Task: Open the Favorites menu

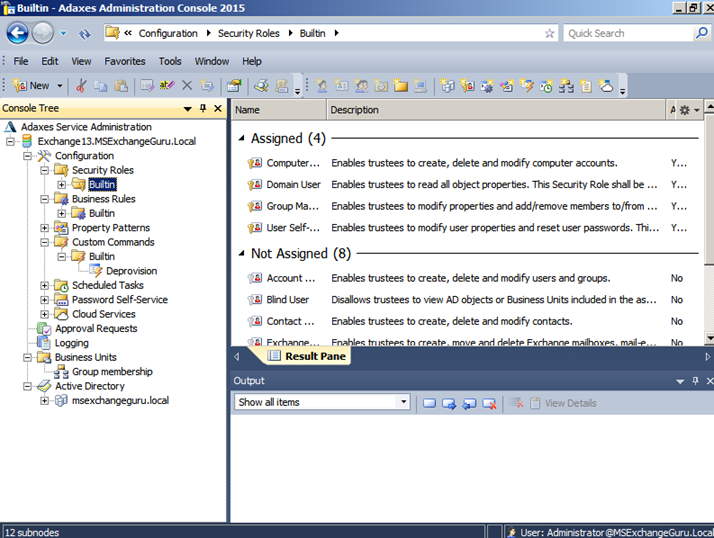Action: [124, 61]
